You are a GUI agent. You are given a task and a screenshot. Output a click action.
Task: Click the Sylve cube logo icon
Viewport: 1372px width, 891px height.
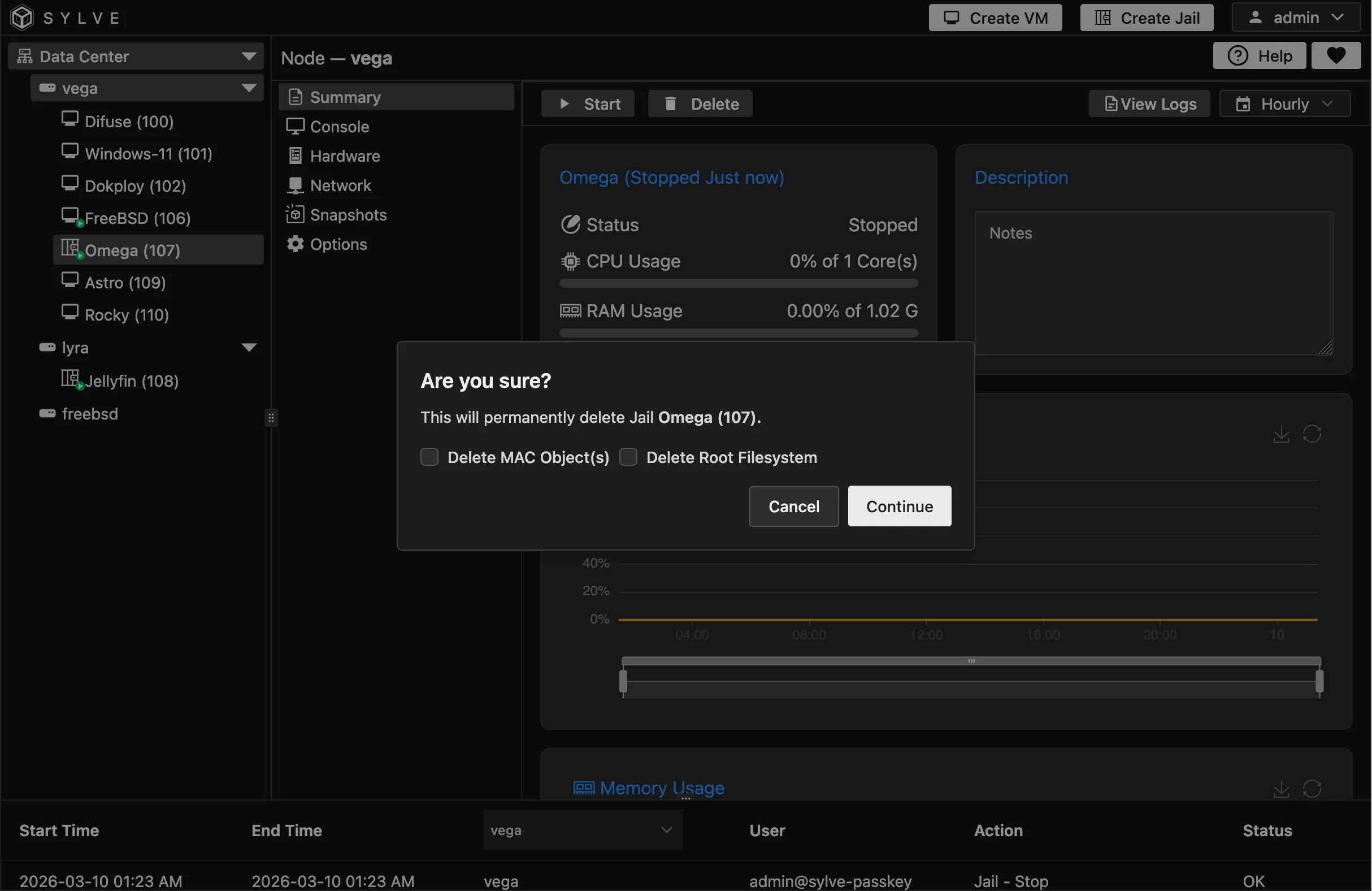[x=22, y=18]
